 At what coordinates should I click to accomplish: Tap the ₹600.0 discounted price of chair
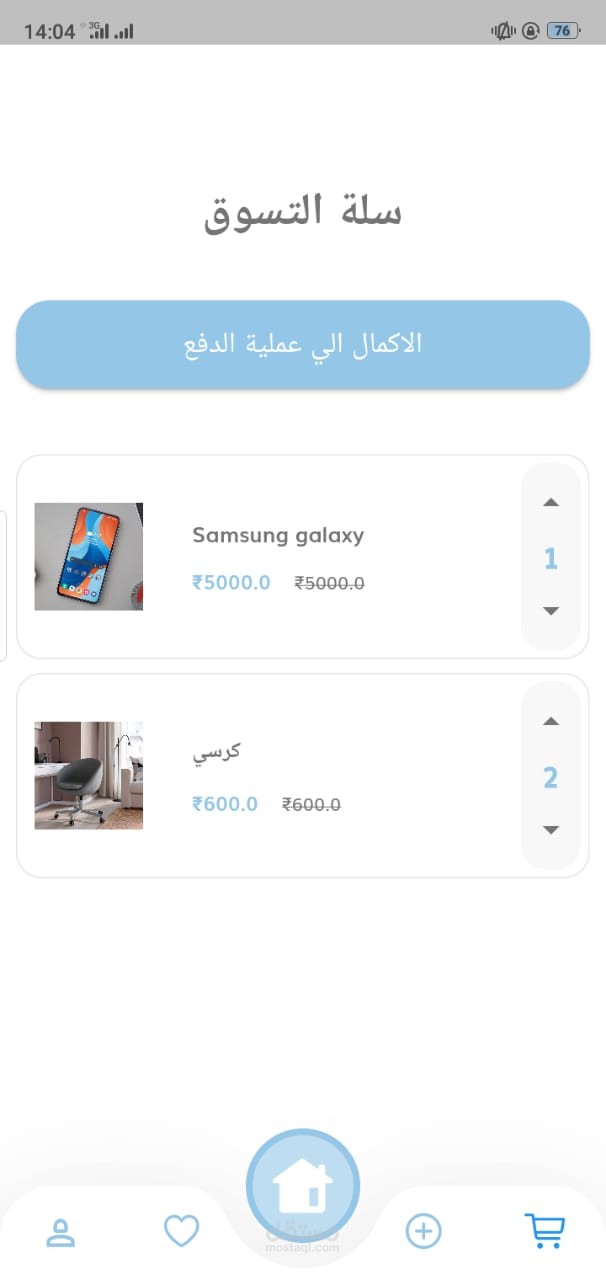point(225,804)
